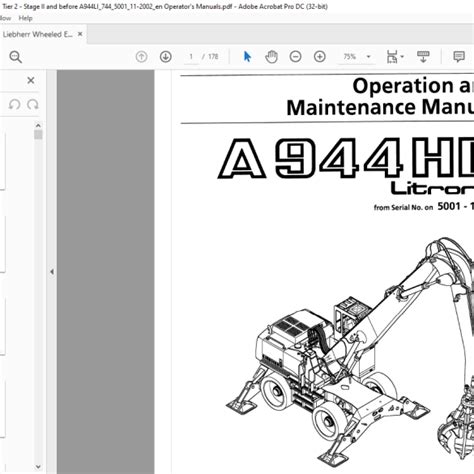This screenshot has width=474, height=474.
Task: Select the hand pan tool
Action: click(x=271, y=57)
